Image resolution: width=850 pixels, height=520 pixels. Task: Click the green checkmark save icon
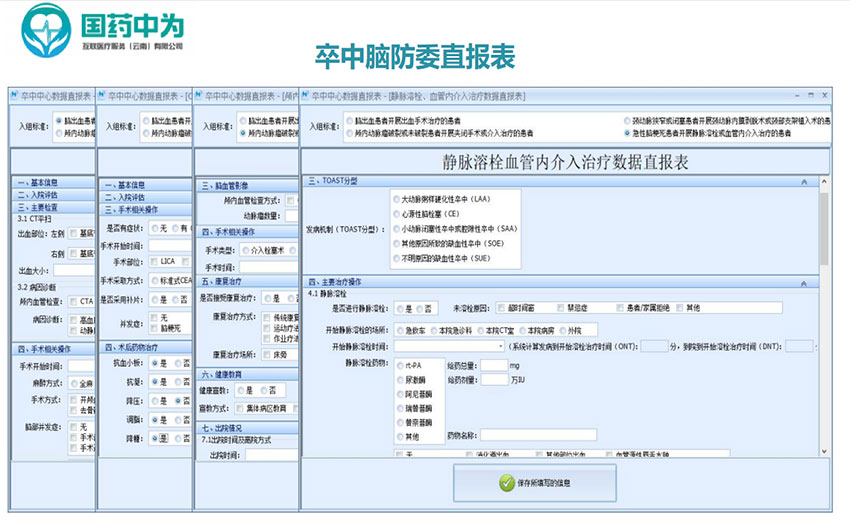tap(506, 483)
